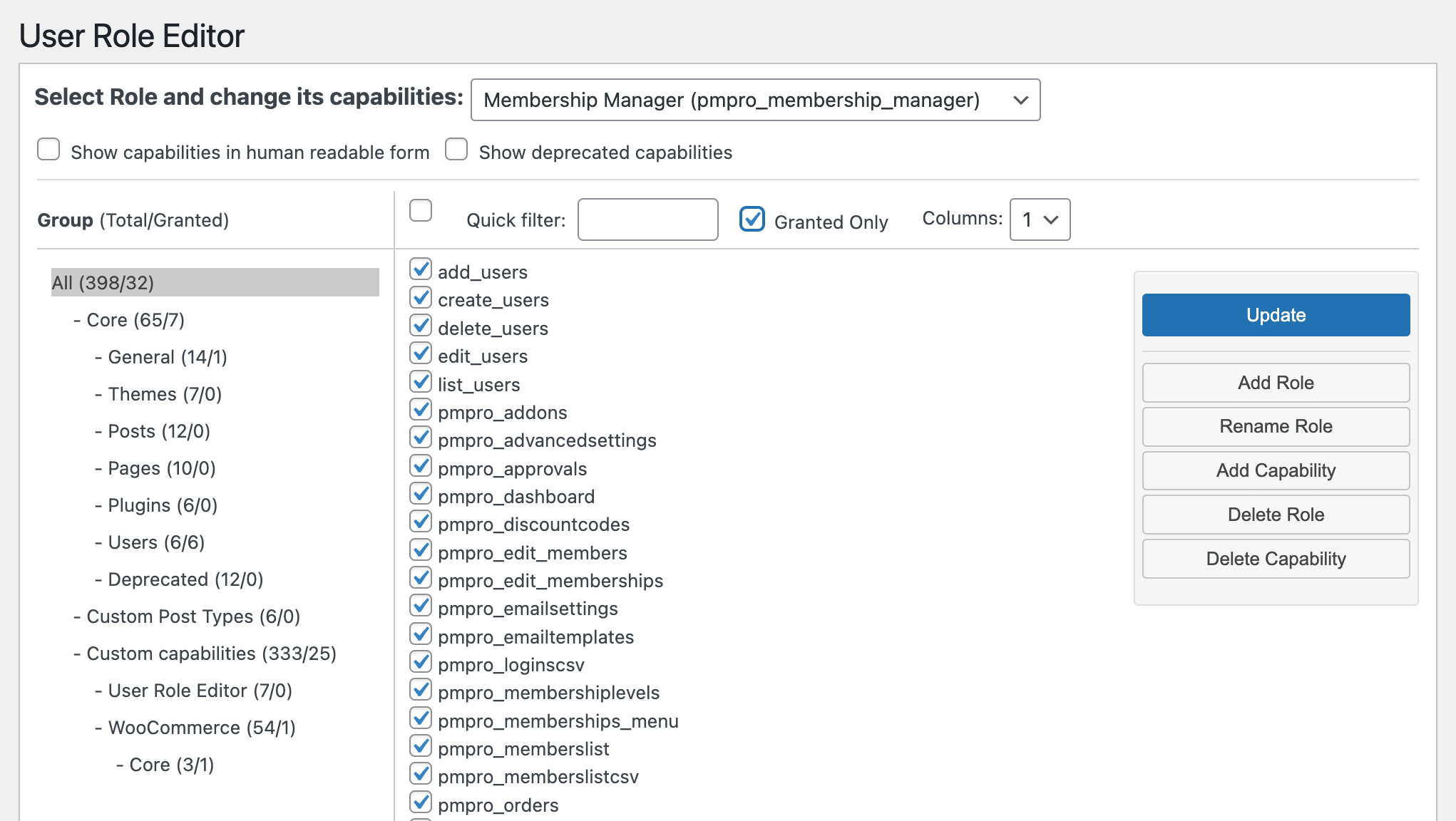This screenshot has height=821, width=1456.
Task: Open Rename Role
Action: click(1276, 426)
